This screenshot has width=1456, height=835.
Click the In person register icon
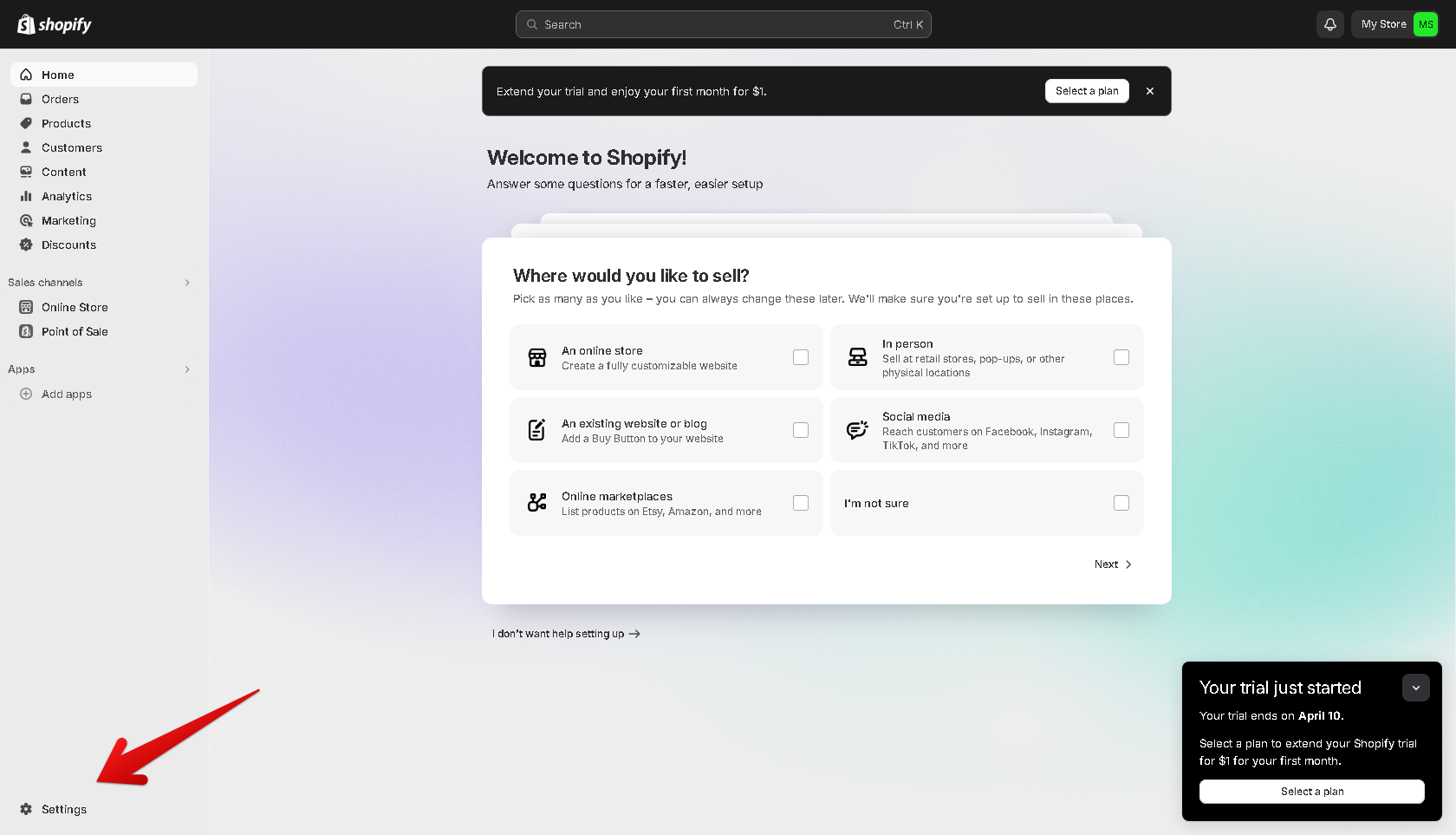point(858,357)
